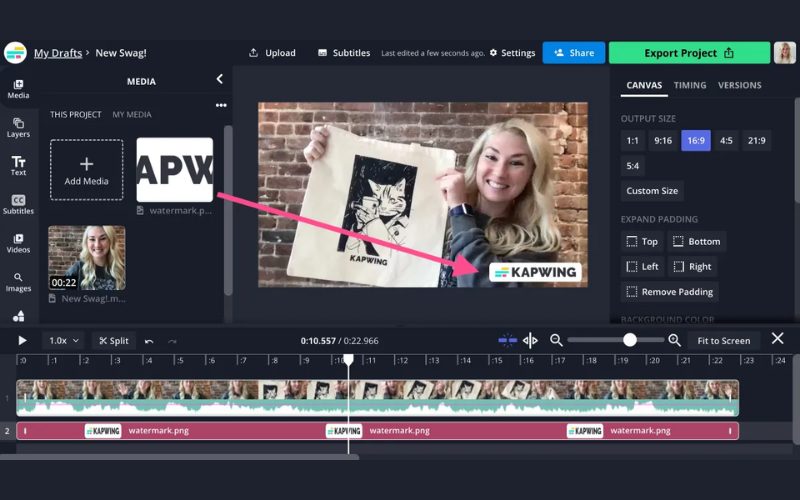
Task: Expand padding on Right
Action: tap(692, 266)
